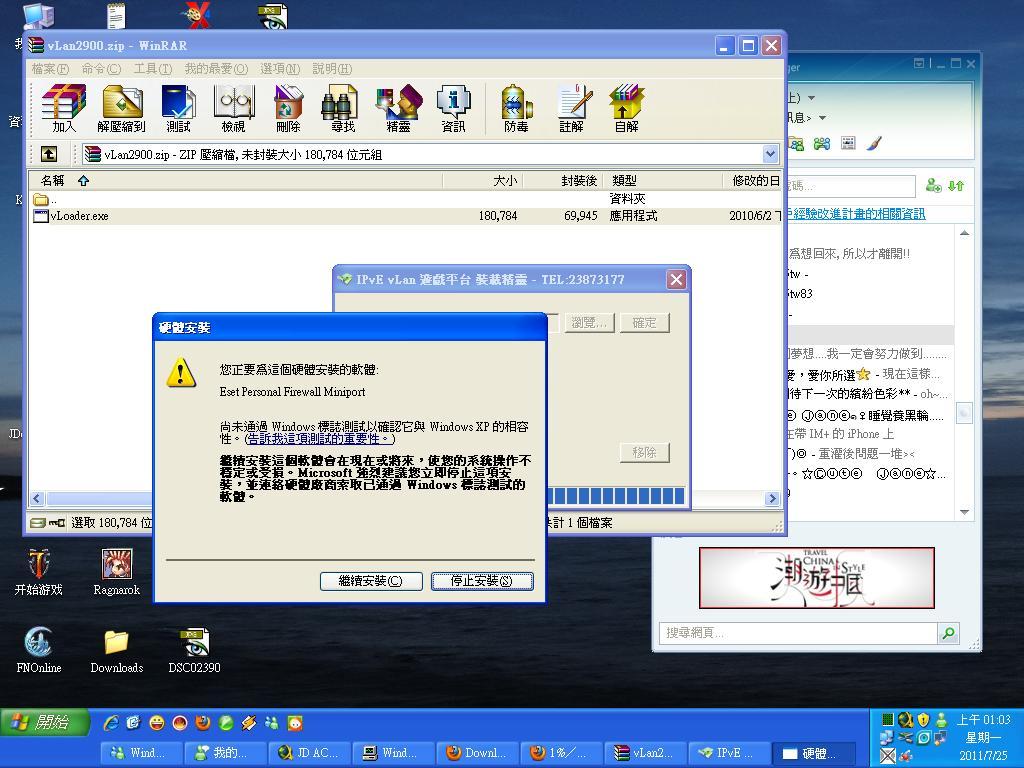This screenshot has height=768, width=1024.
Task: Switch to the JD AC... taskbar button
Action: coord(310,753)
